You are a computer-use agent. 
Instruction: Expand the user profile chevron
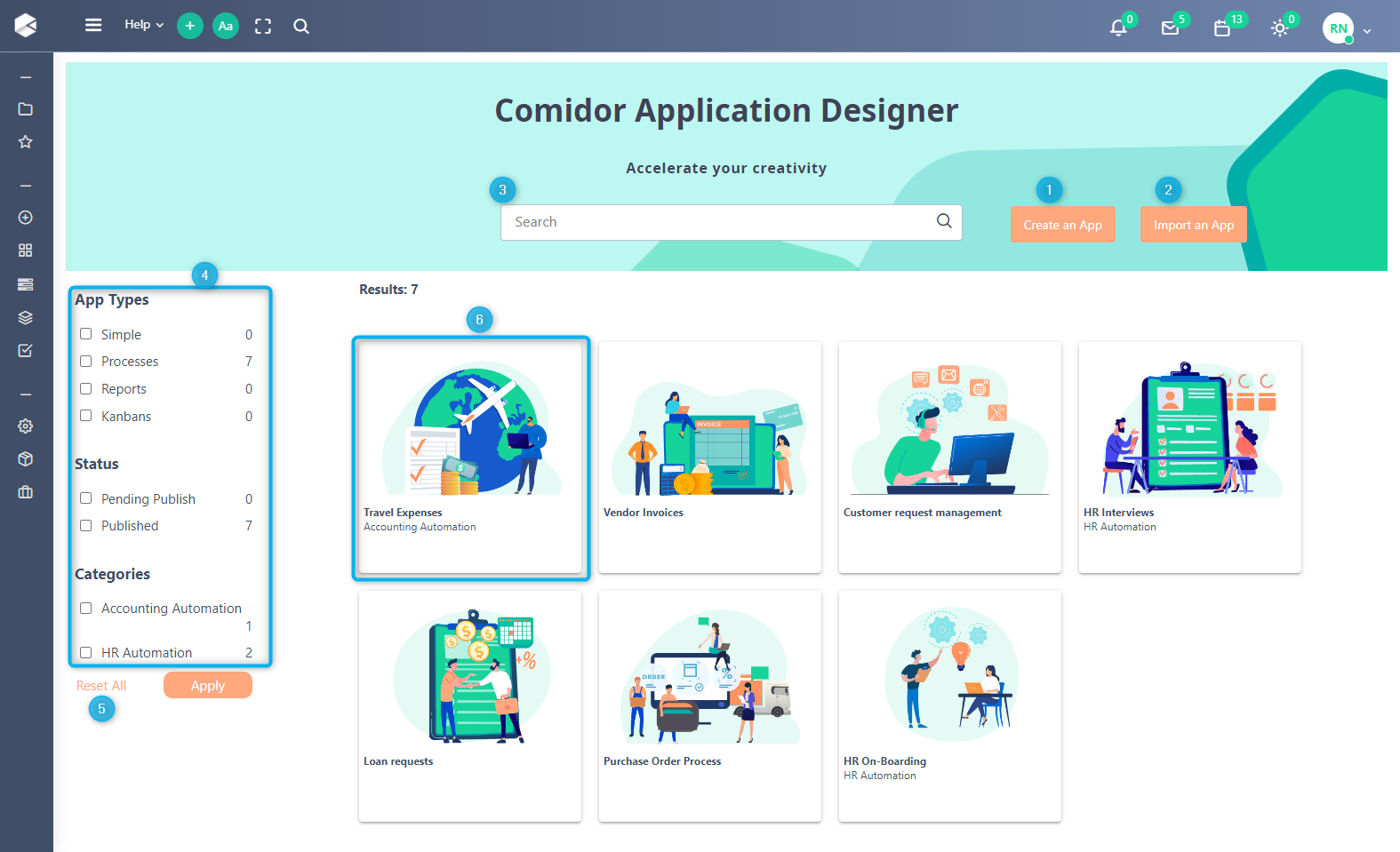pyautogui.click(x=1367, y=31)
